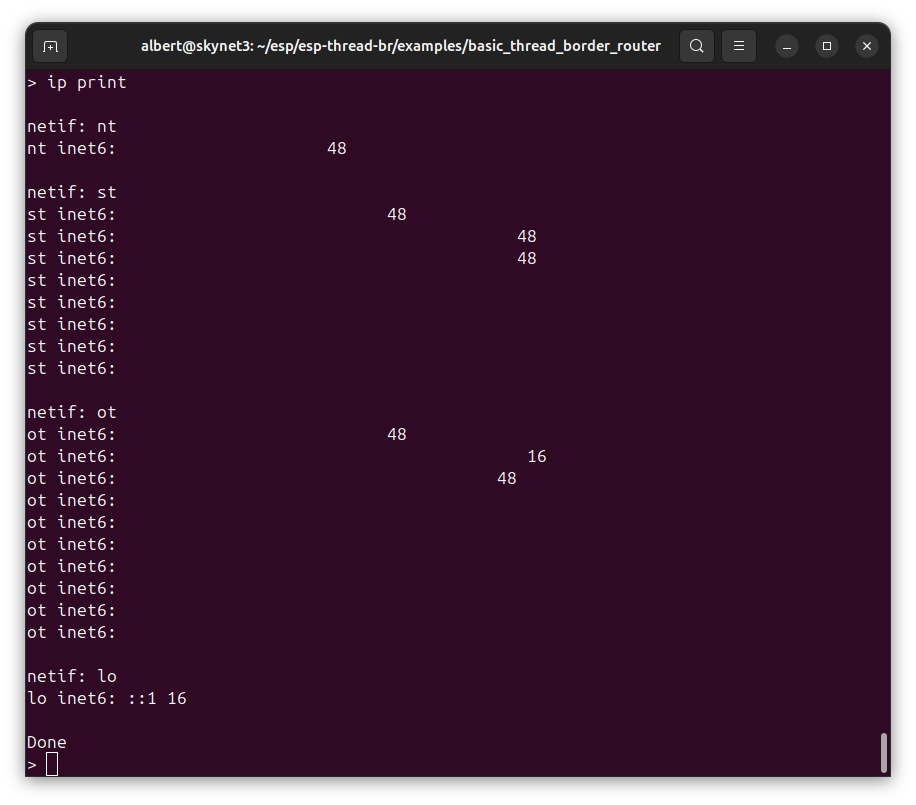916x805 pixels.
Task: Click the 'netif: st' line
Action: click(72, 192)
